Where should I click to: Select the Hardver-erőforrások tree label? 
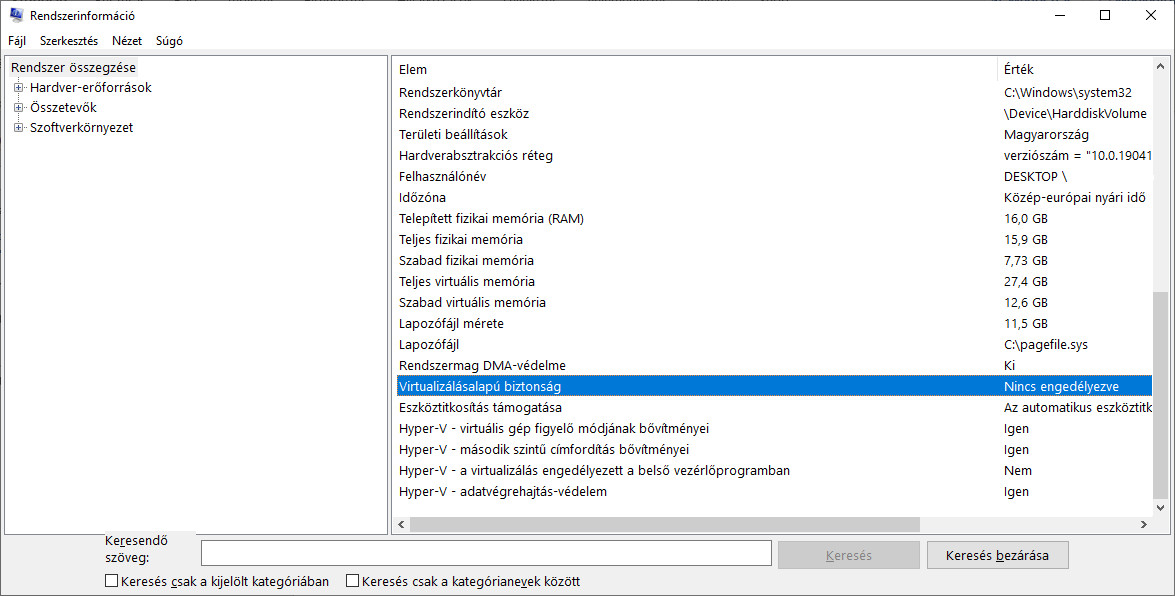coord(91,88)
